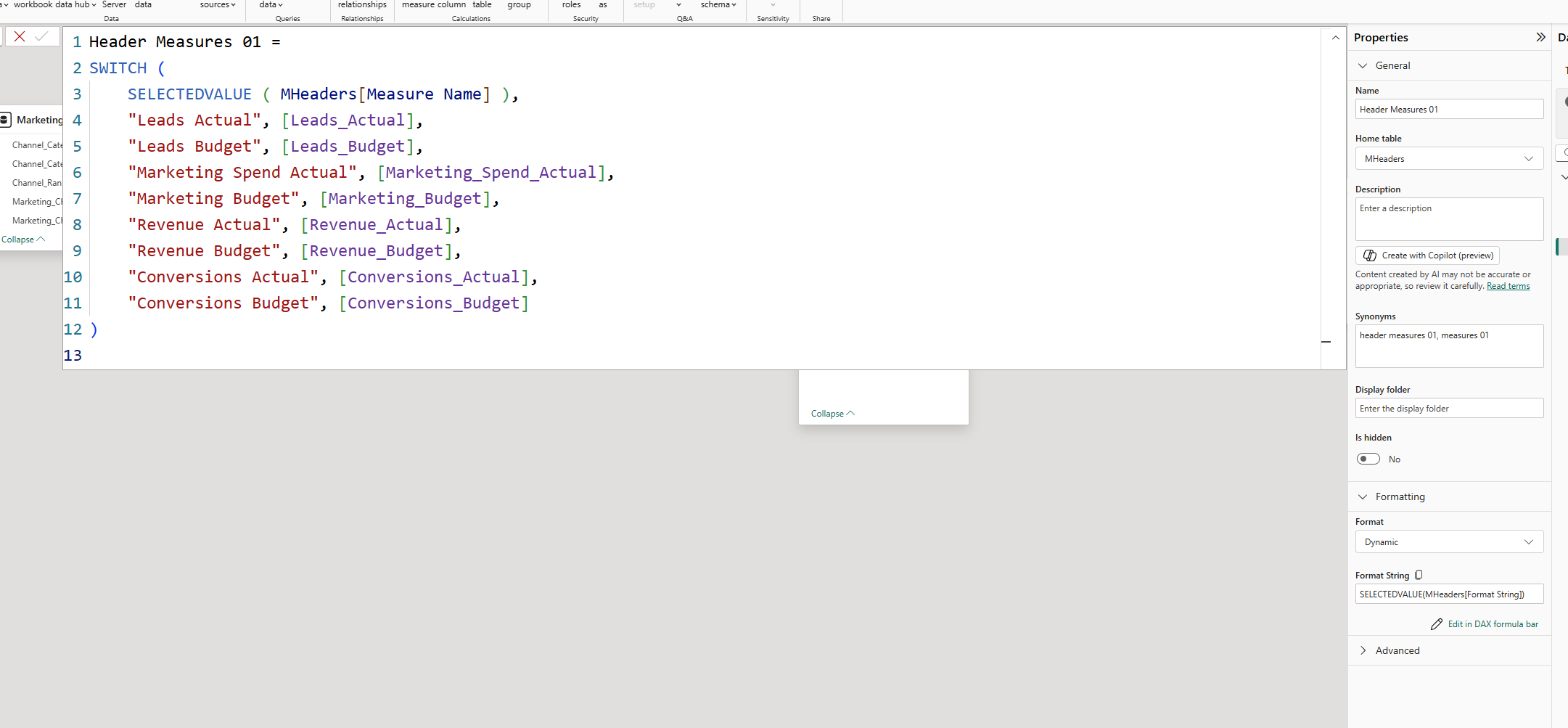Screen dimensions: 1568x728
Task: Cancel the formula edit with the red X
Action: pos(20,36)
